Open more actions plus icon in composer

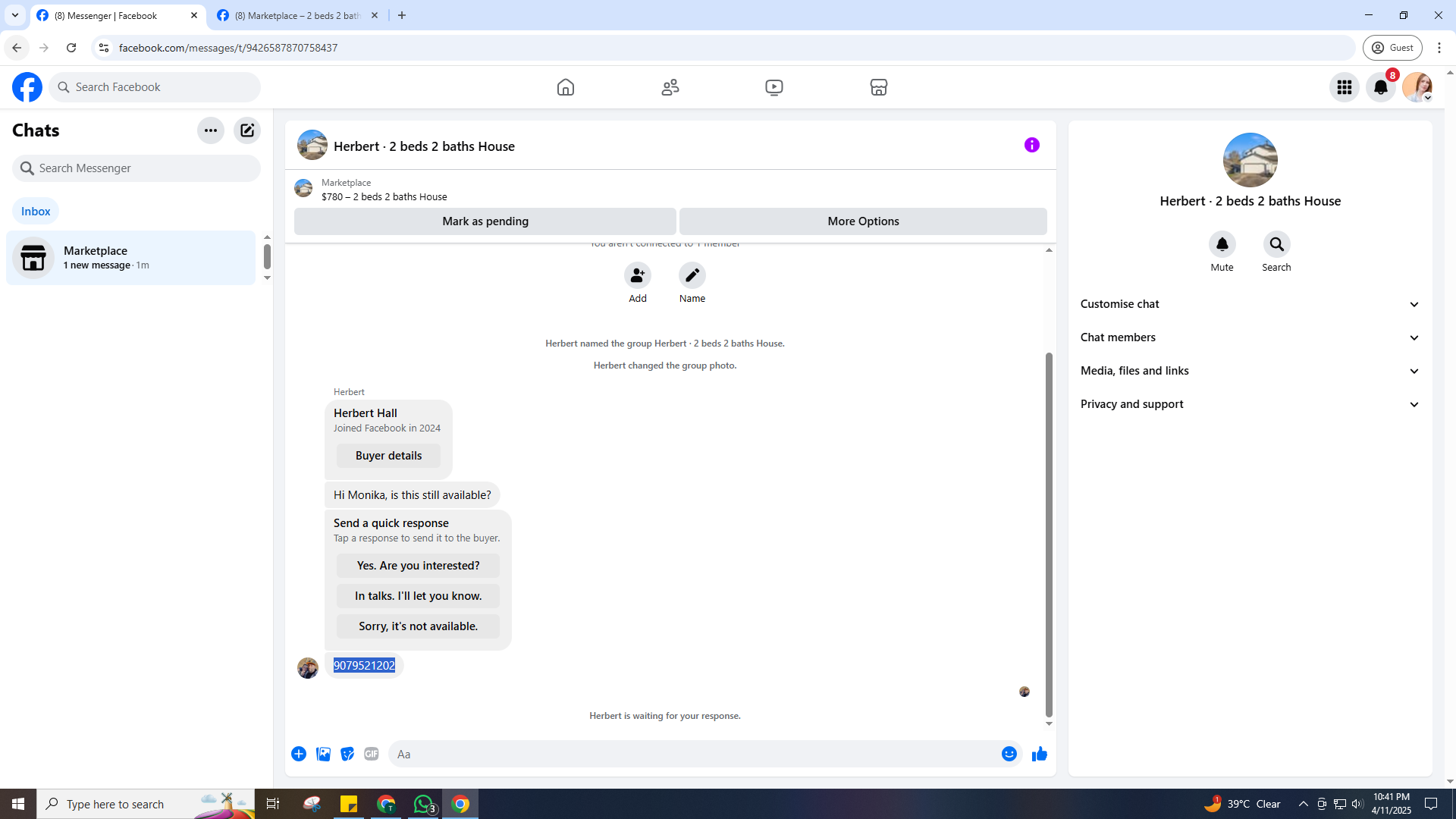(299, 754)
